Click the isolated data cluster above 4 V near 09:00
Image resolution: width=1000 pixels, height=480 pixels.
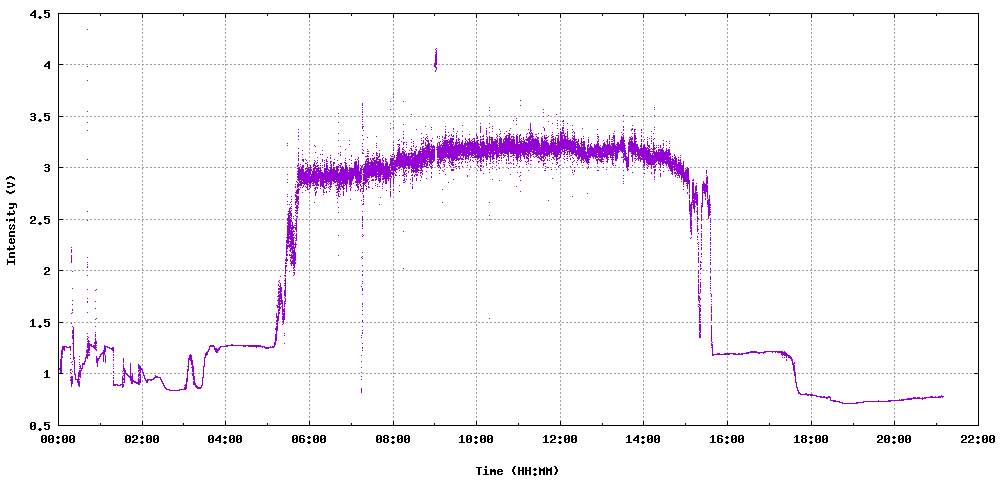(x=436, y=60)
